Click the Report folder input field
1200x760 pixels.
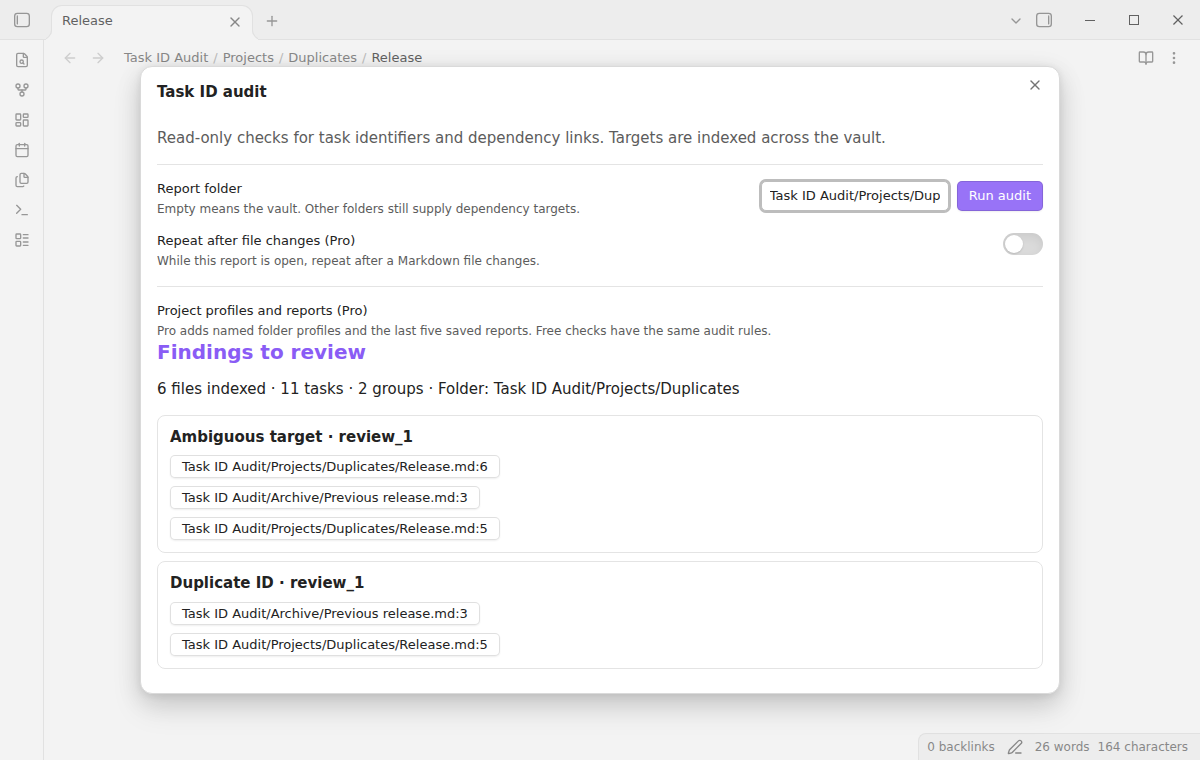855,196
